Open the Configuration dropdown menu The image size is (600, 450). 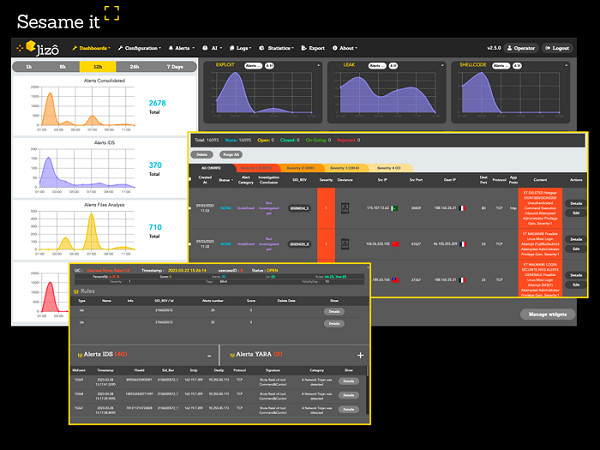click(x=141, y=48)
